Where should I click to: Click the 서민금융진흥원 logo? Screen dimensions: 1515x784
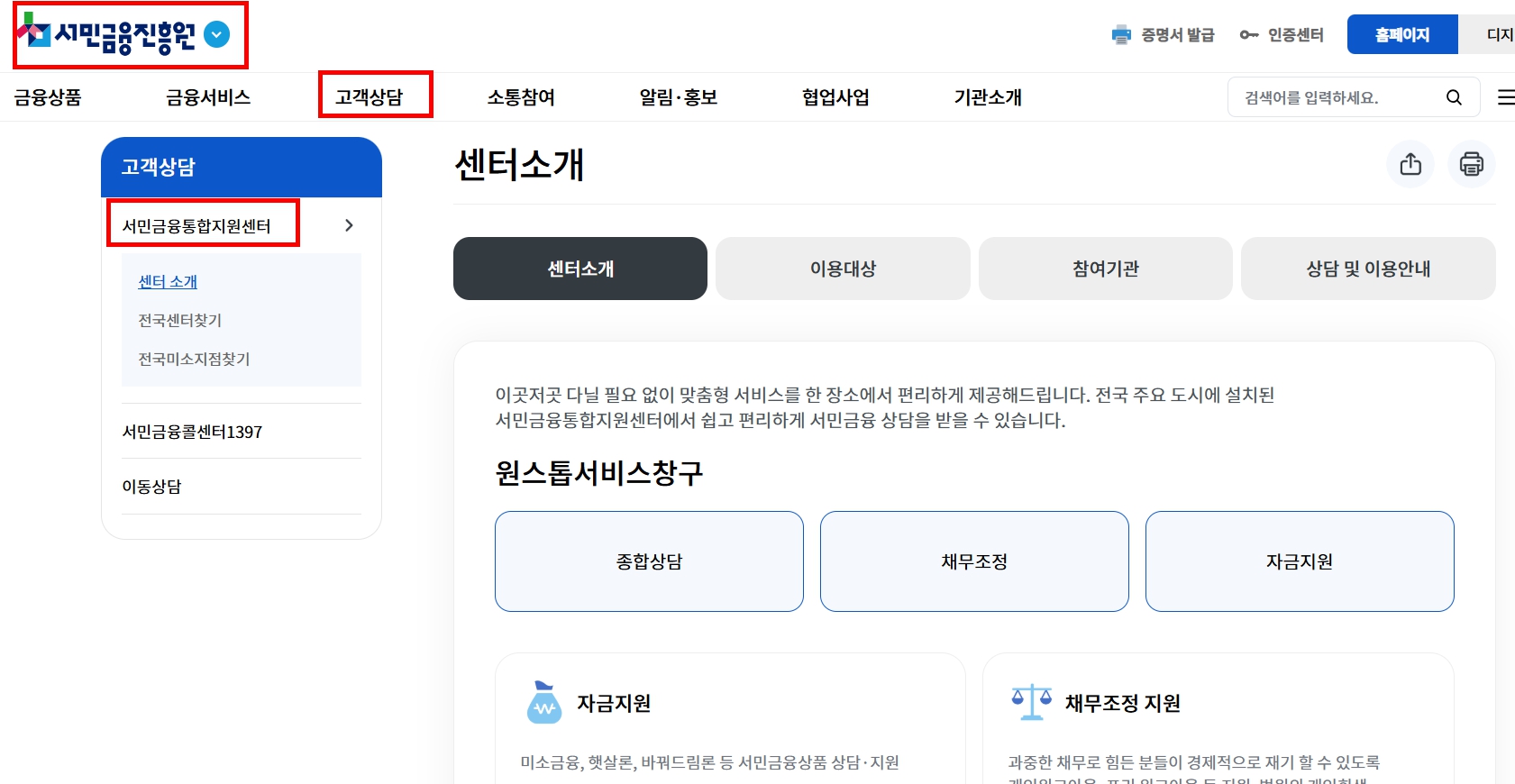coord(106,34)
